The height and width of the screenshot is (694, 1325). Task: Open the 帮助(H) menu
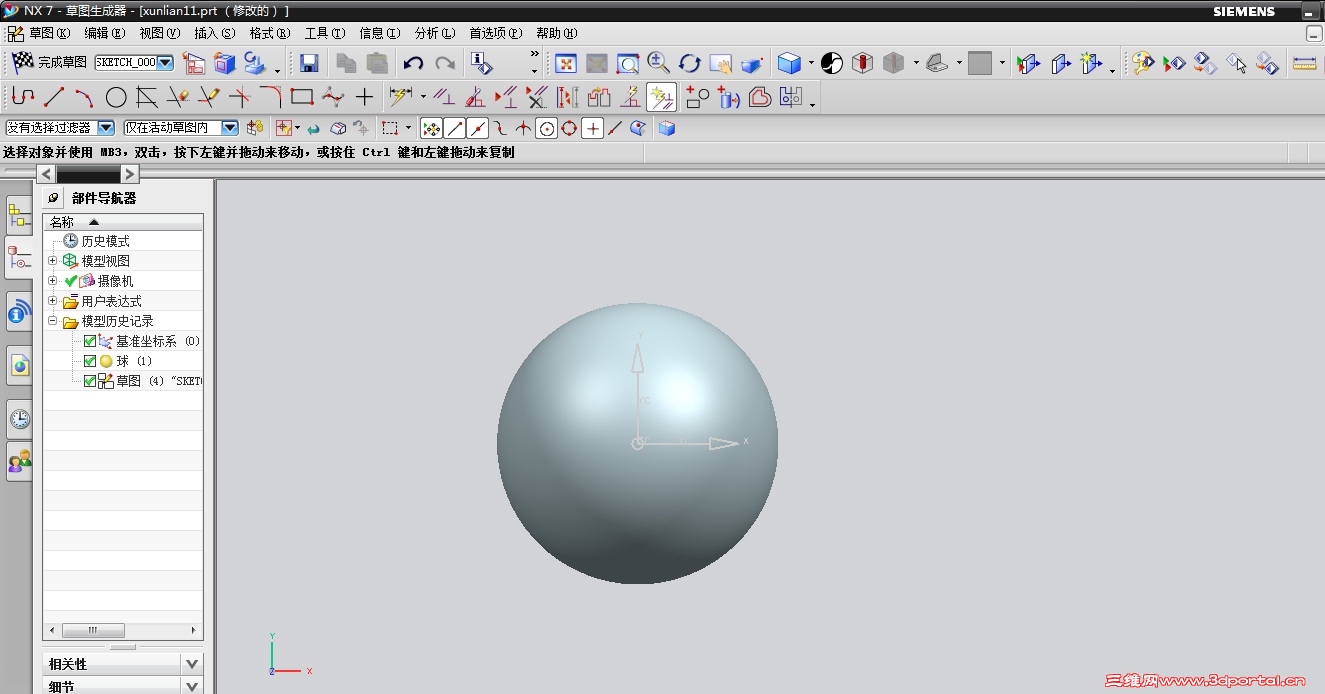(x=557, y=33)
